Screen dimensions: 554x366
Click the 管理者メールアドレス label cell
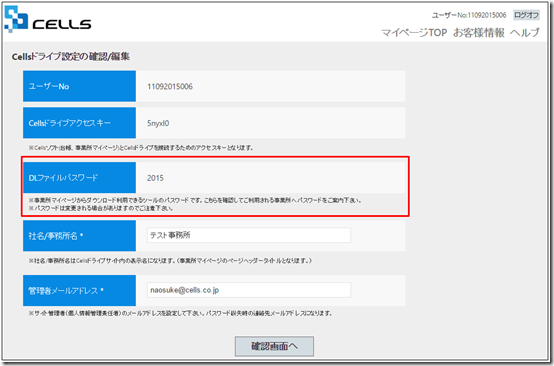click(79, 290)
